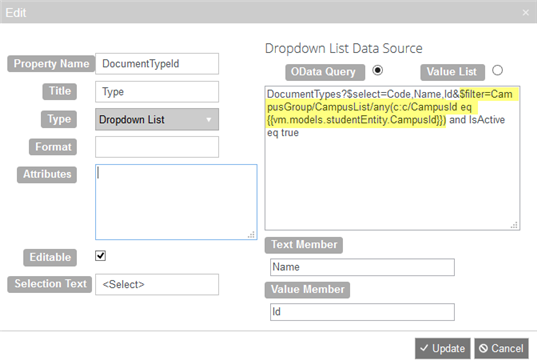The image size is (537, 364).
Task: Click the Text Member label
Action: point(304,245)
